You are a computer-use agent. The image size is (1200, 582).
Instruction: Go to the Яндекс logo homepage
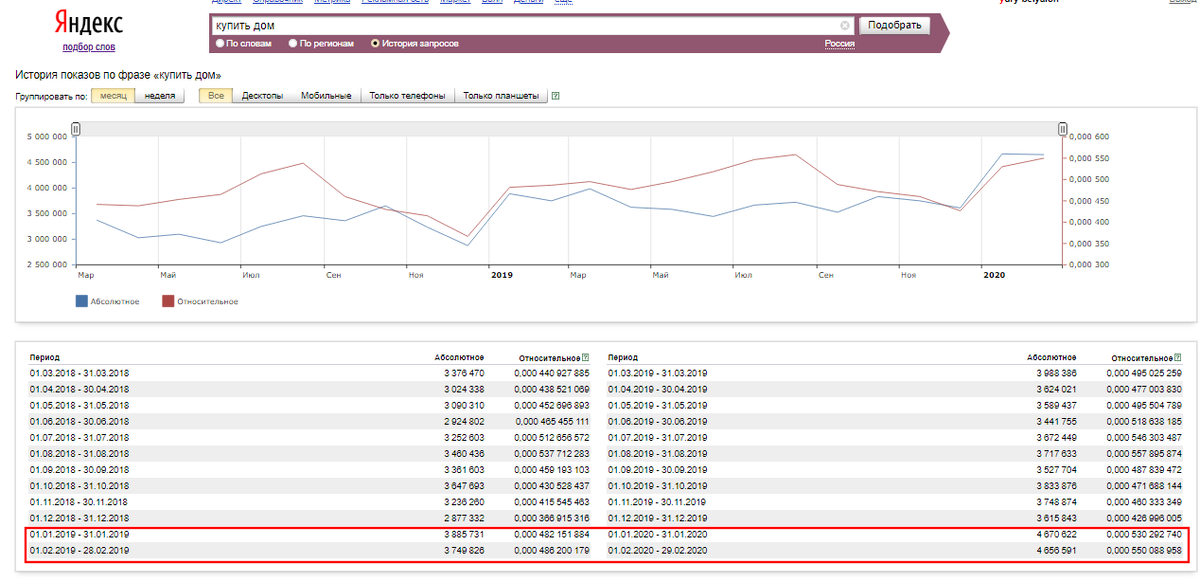coord(88,24)
